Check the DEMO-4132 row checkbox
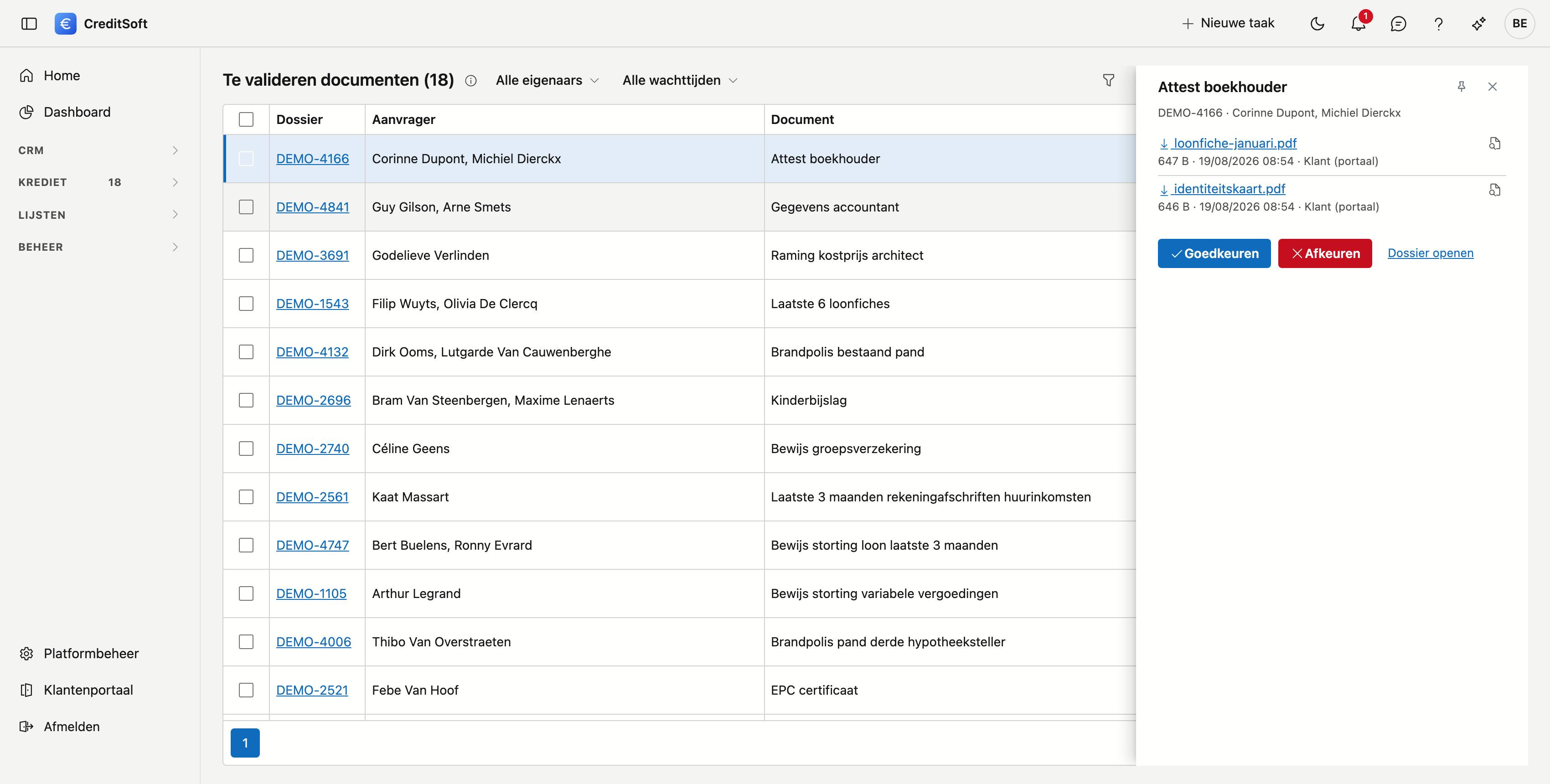This screenshot has height=784, width=1550. [x=246, y=352]
